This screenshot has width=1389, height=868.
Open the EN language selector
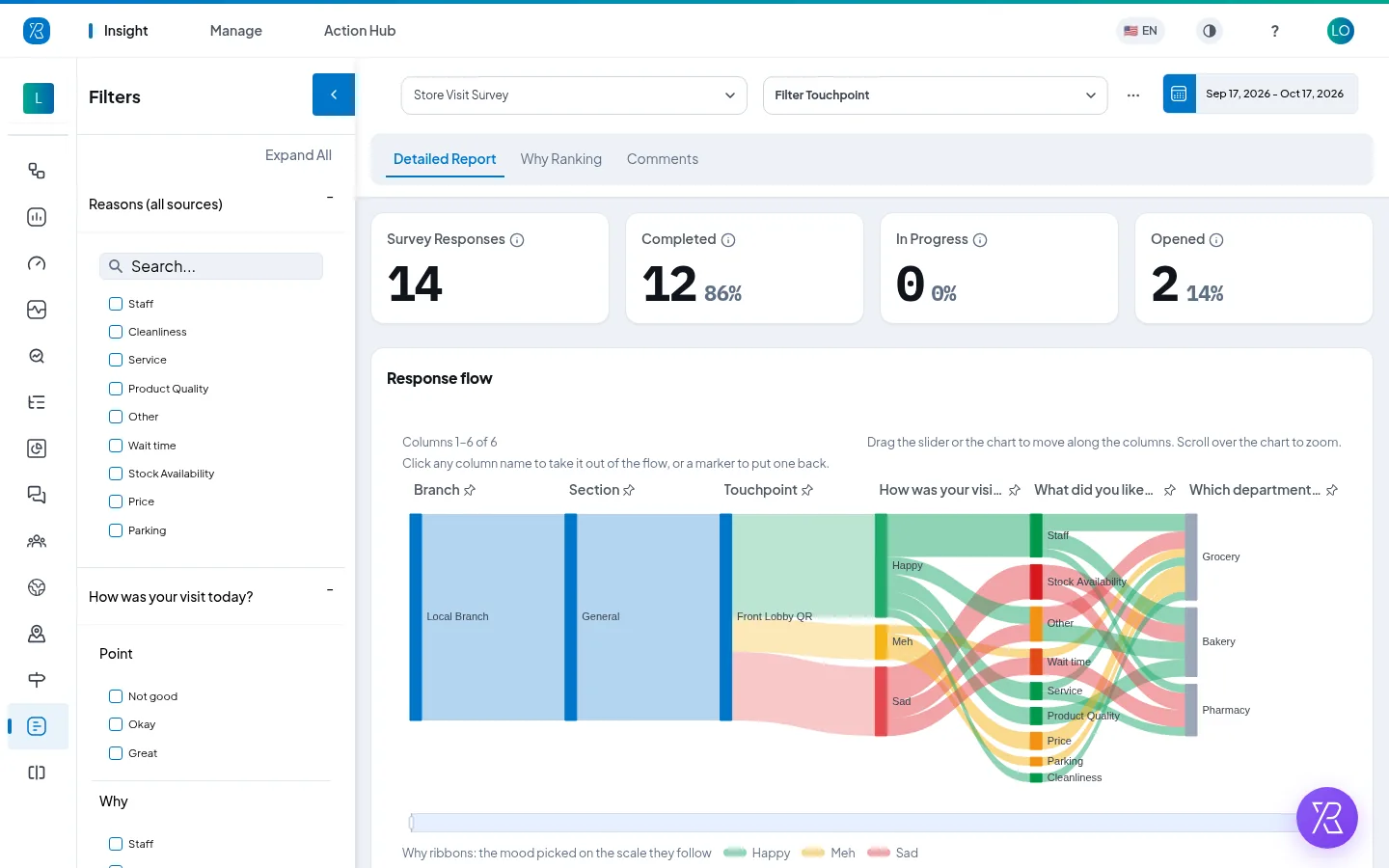point(1140,31)
